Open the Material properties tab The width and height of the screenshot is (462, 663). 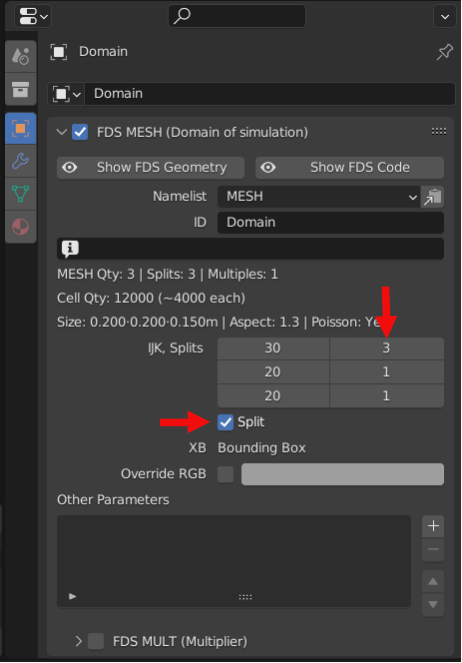point(20,227)
